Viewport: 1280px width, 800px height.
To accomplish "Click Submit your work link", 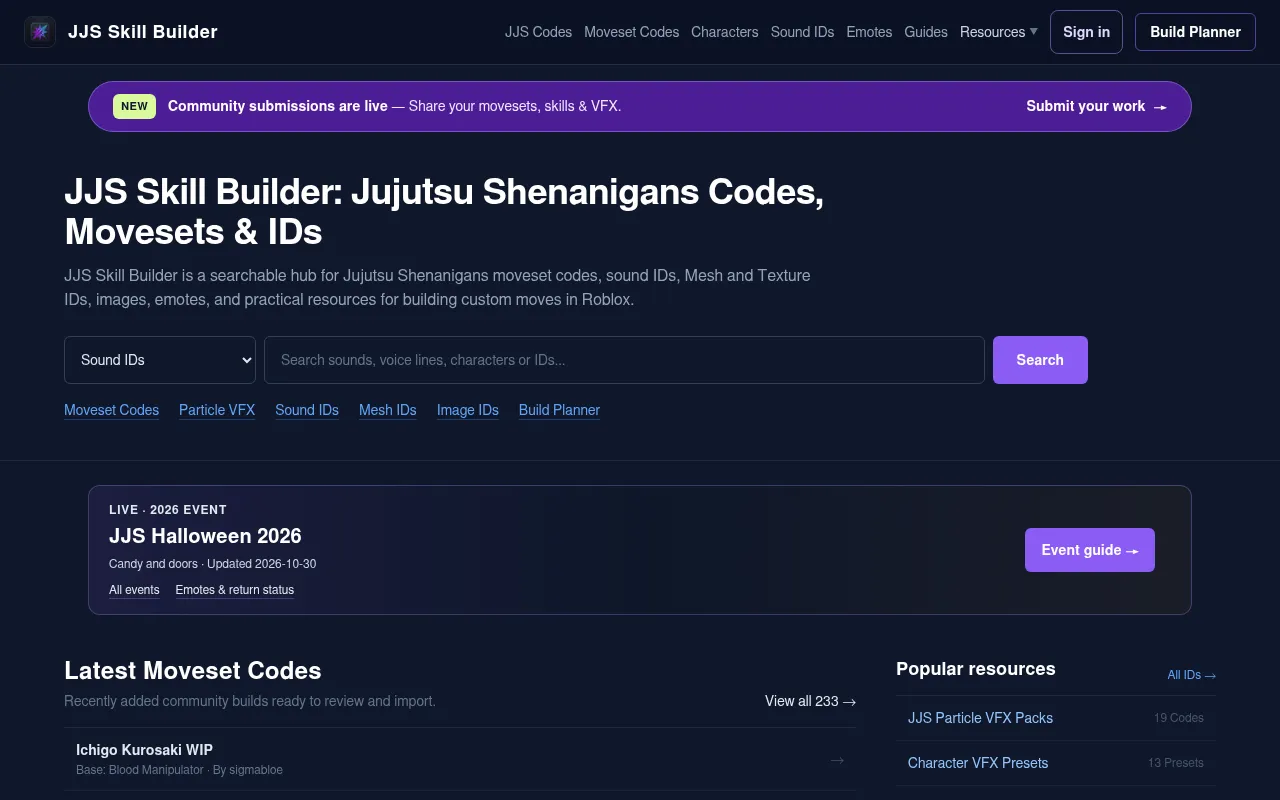I will (1096, 106).
